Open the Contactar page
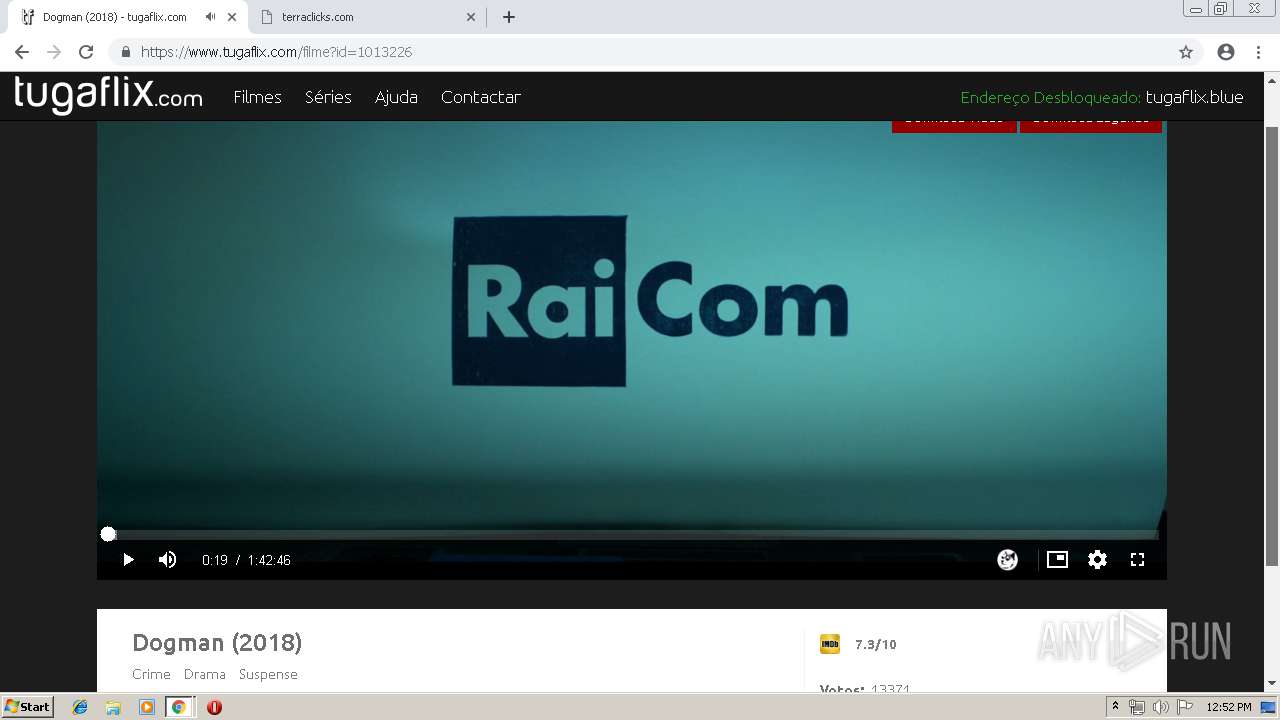Image resolution: width=1280 pixels, height=720 pixels. (481, 97)
